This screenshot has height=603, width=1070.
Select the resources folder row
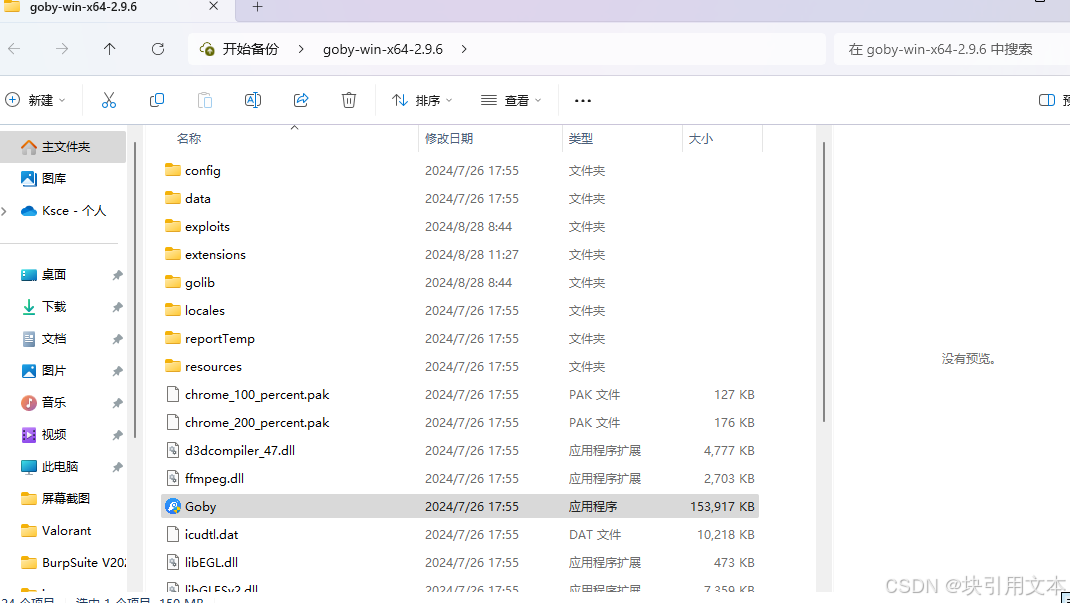tap(460, 366)
